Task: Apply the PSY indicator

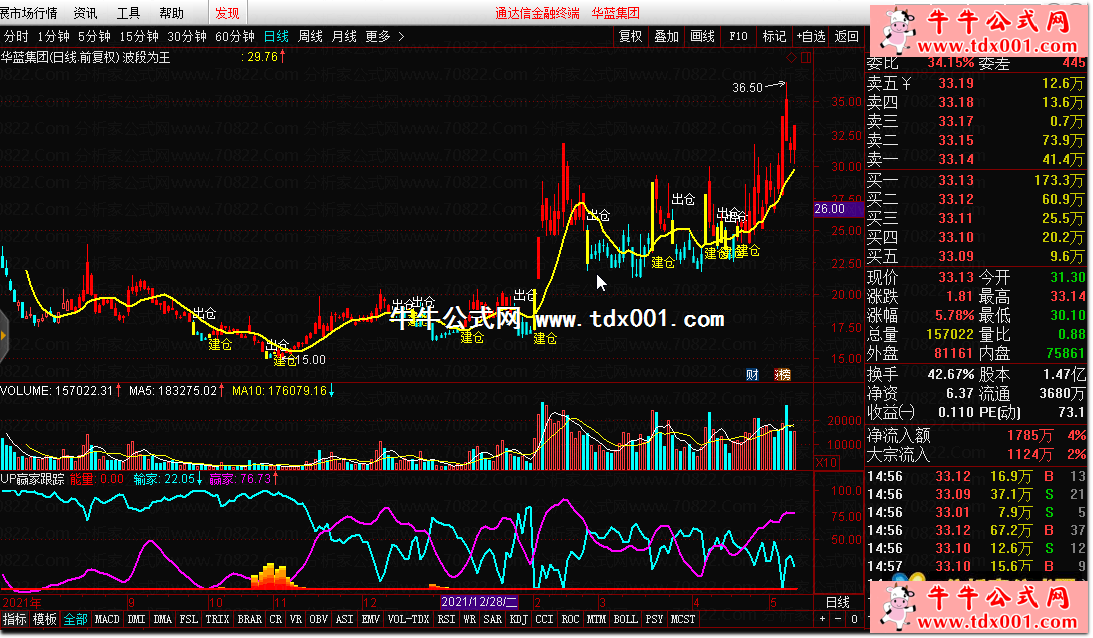Action: point(655,619)
